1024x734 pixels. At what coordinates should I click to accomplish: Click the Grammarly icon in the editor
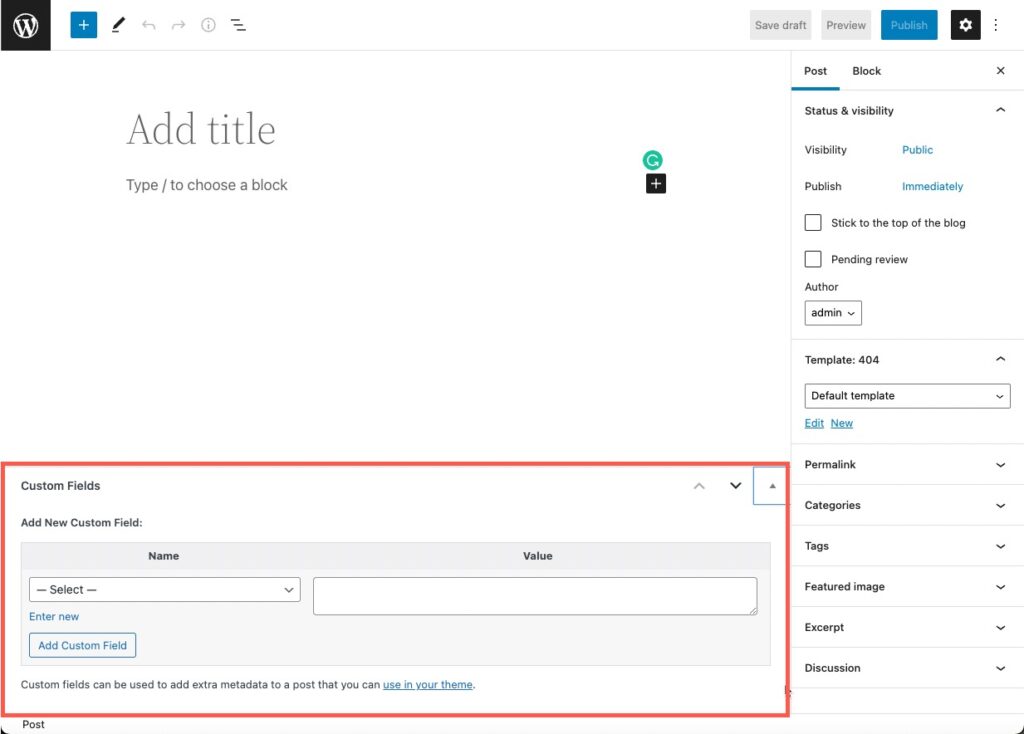click(x=653, y=160)
